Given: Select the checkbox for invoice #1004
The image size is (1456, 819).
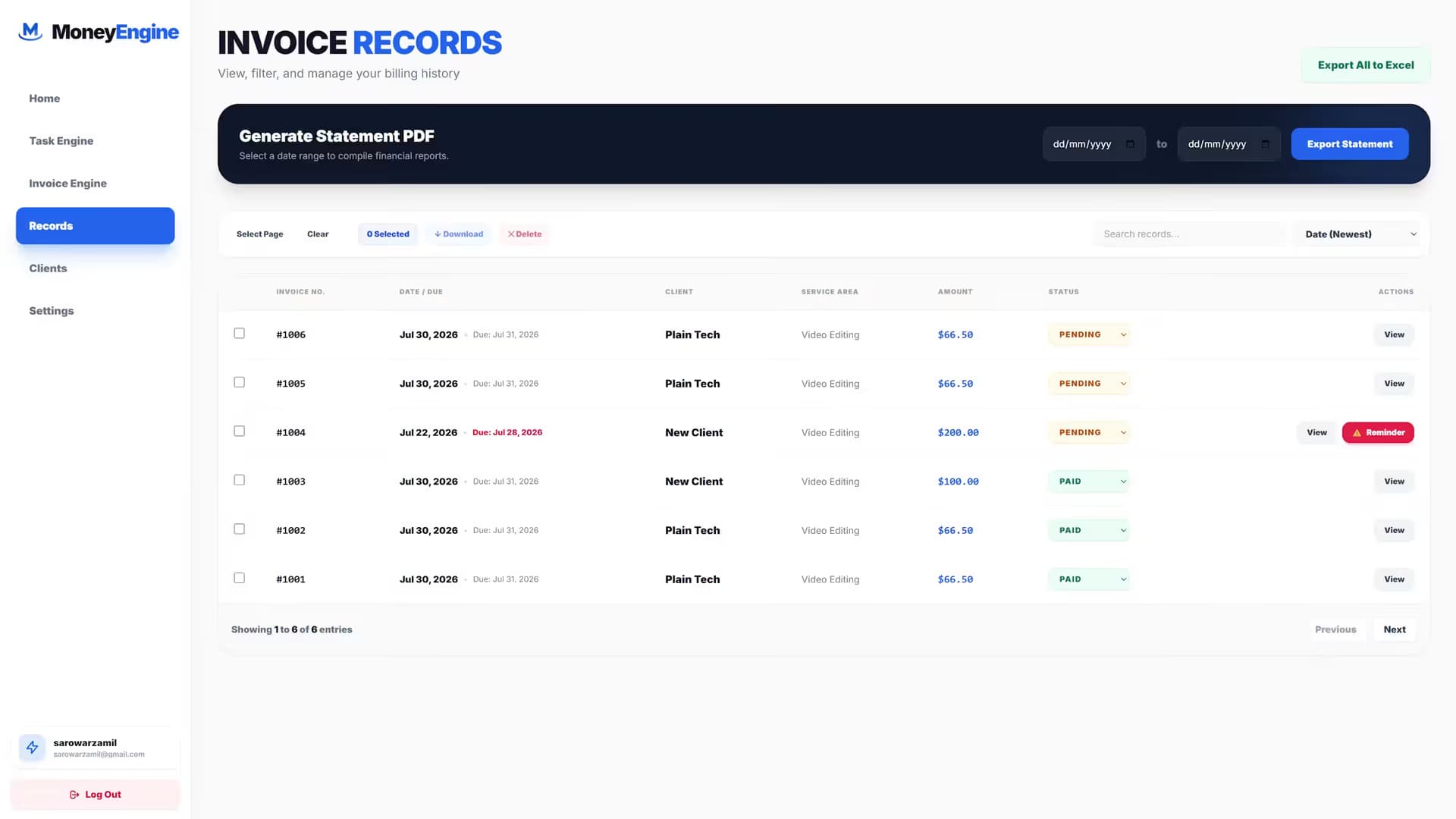Looking at the screenshot, I should point(239,431).
